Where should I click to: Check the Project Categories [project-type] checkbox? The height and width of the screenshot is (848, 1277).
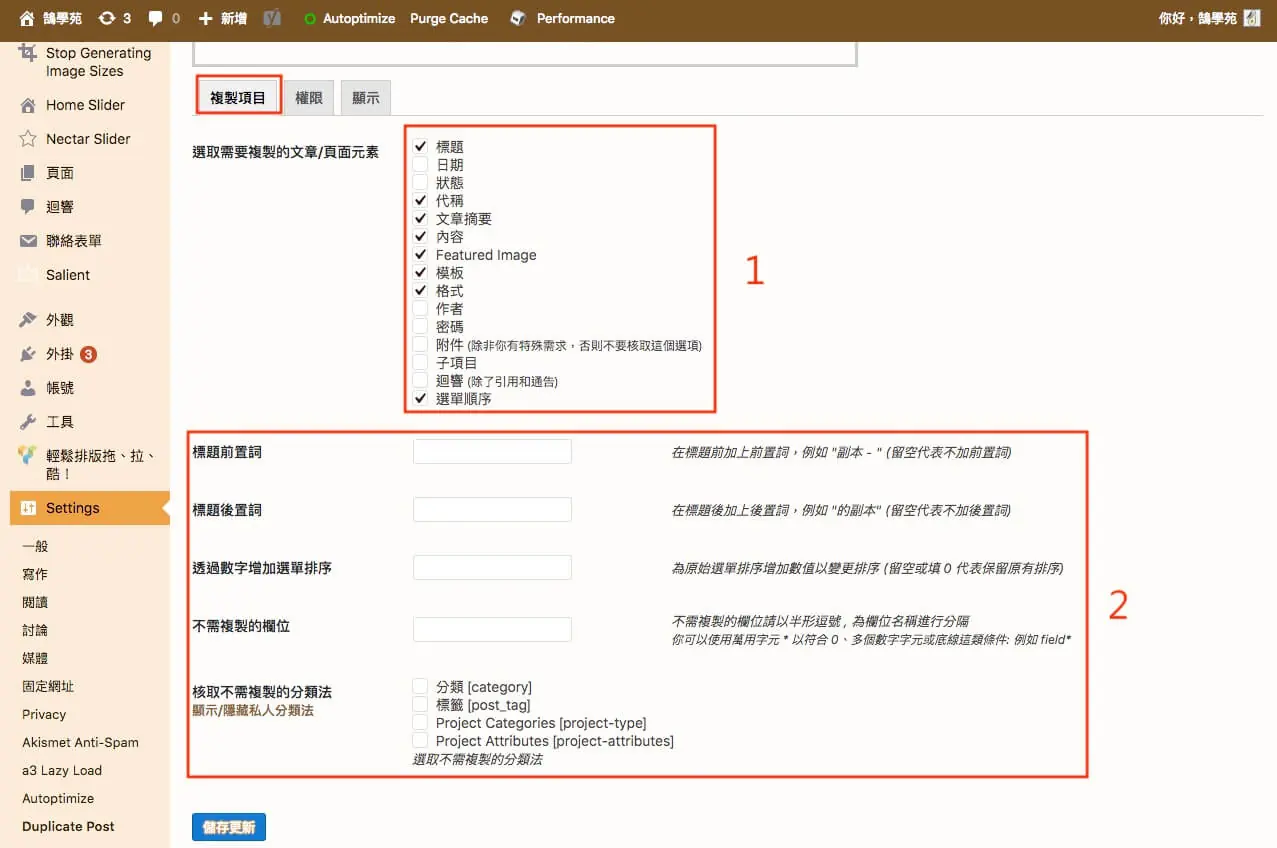(420, 722)
